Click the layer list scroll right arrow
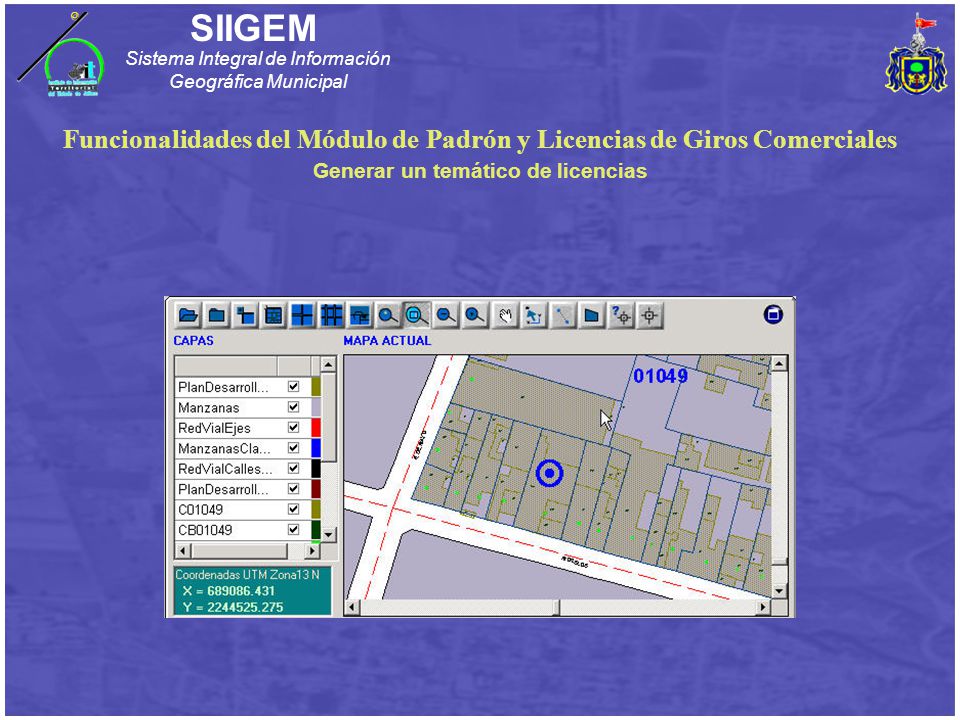The height and width of the screenshot is (720, 960). click(x=312, y=550)
